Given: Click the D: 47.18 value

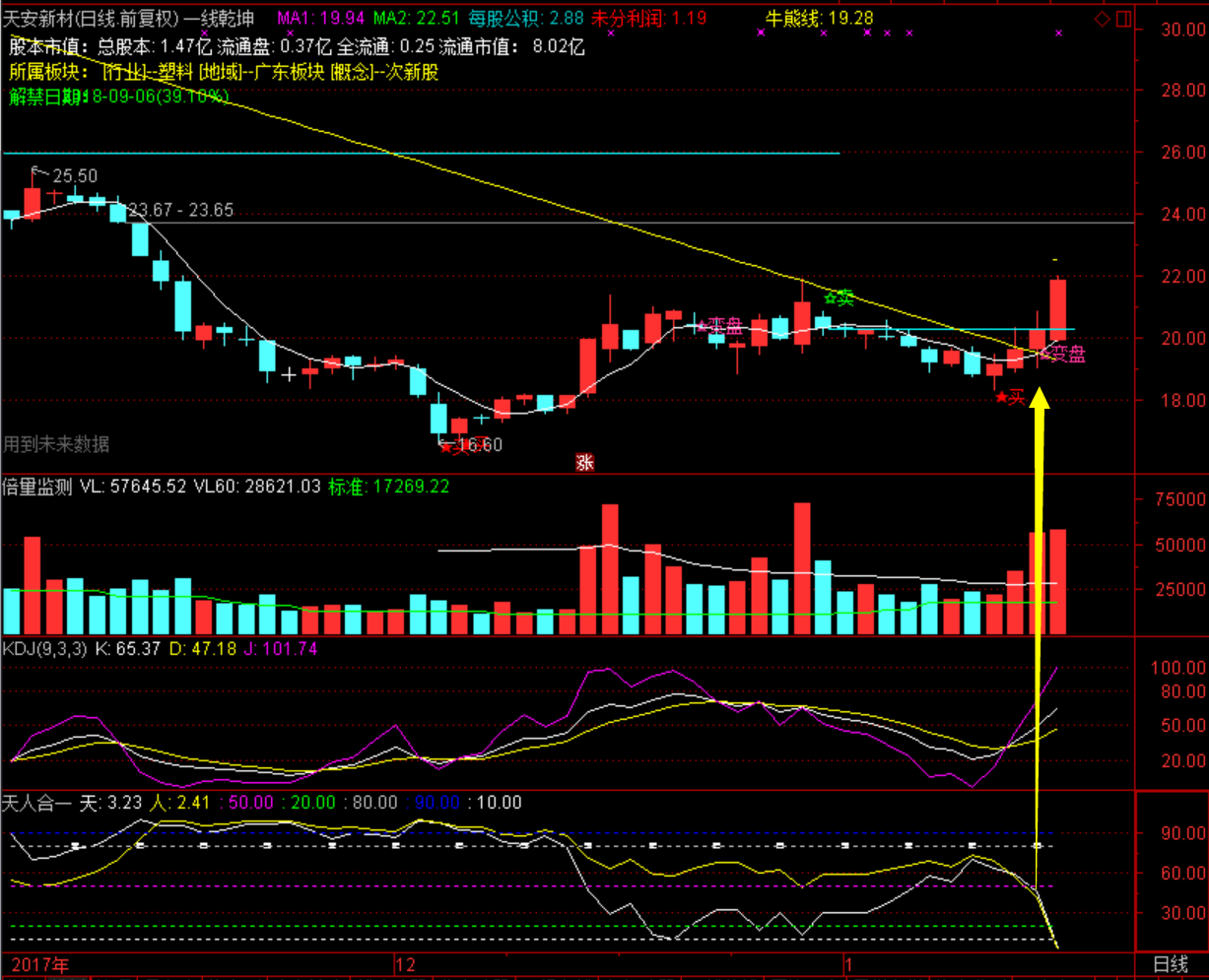Looking at the screenshot, I should point(205,648).
